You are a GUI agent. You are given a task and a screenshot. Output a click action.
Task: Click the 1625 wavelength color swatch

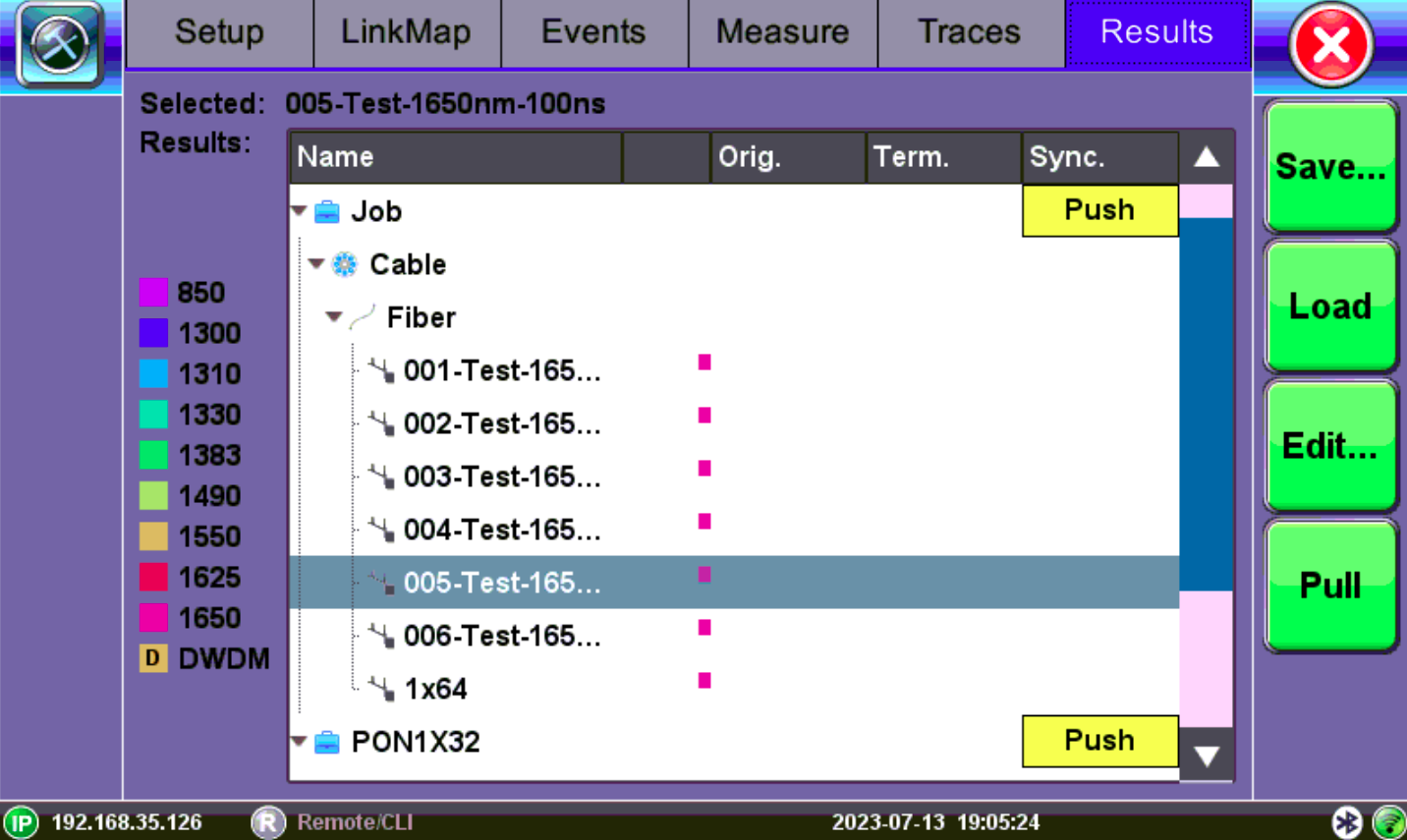click(x=153, y=577)
